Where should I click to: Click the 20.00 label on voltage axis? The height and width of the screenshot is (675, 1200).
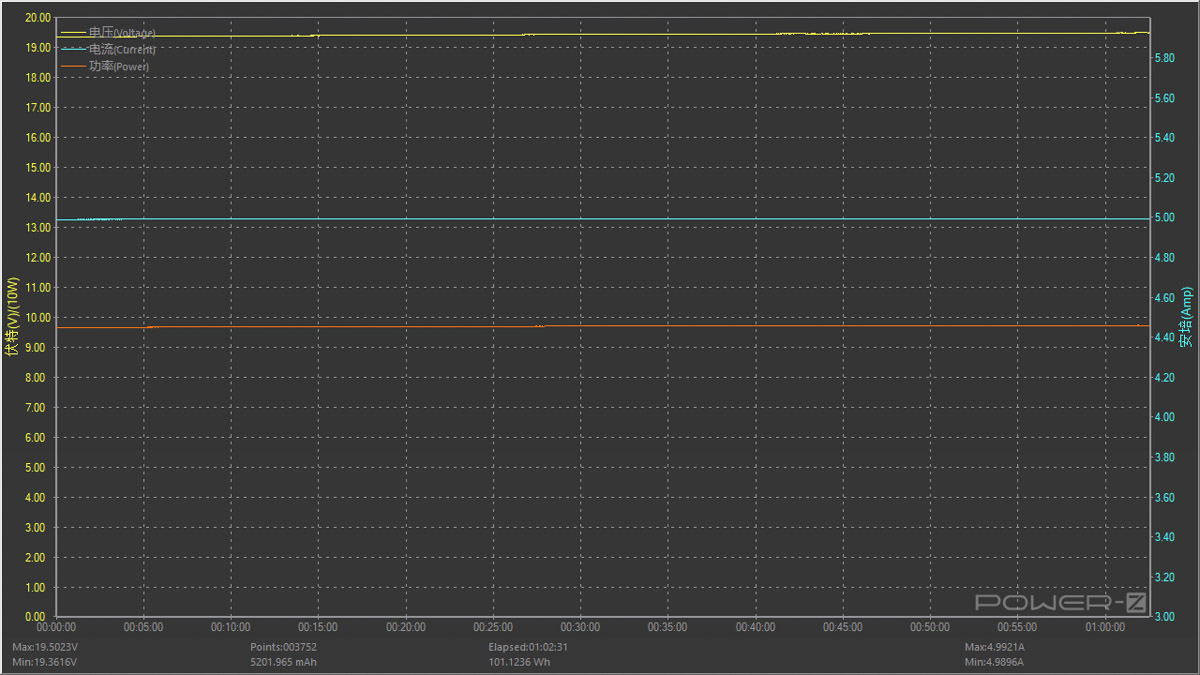coord(37,17)
